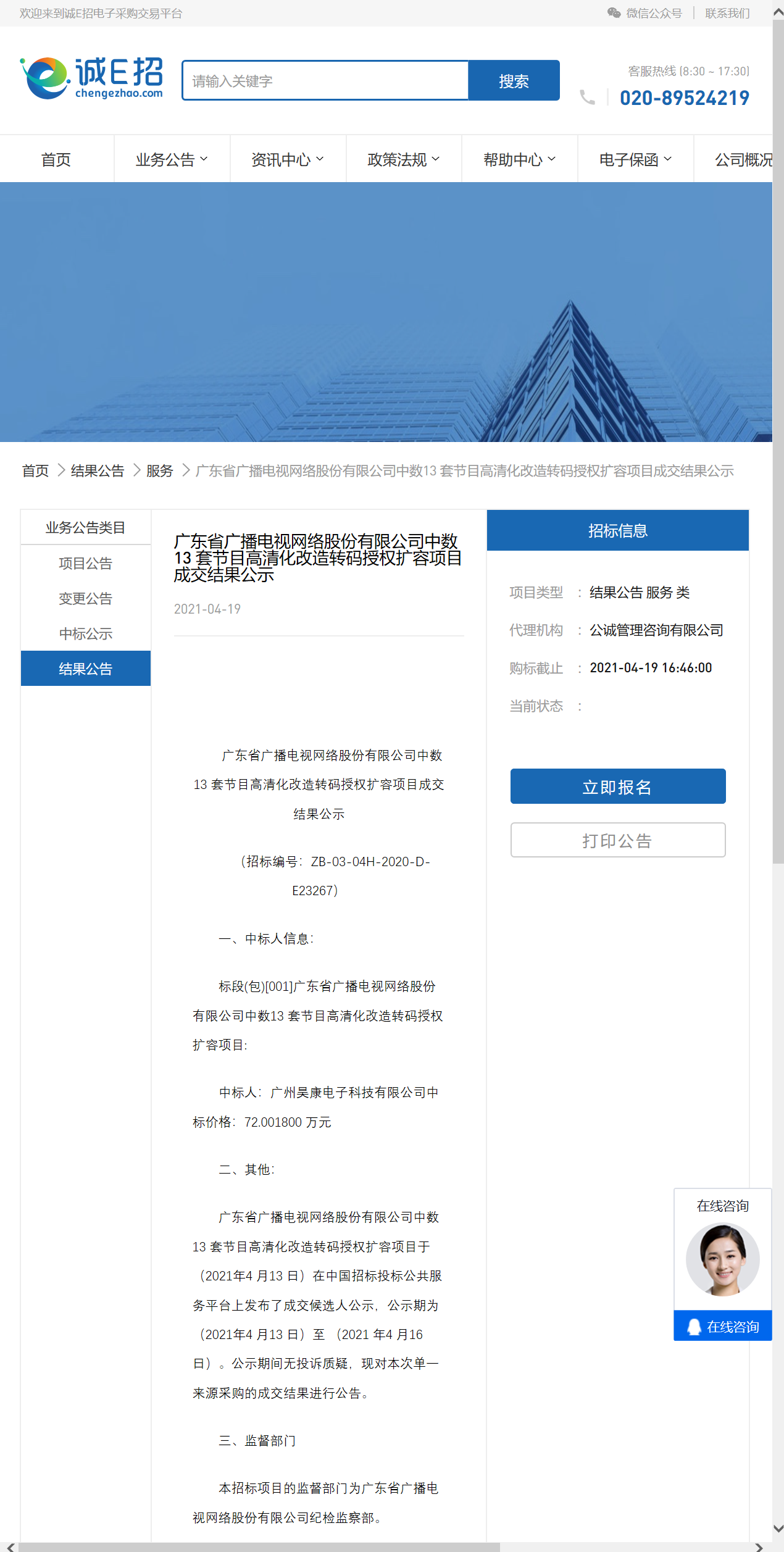Expand the 电子保函 dropdown arrow
This screenshot has height=1552, width=784.
pyautogui.click(x=667, y=159)
